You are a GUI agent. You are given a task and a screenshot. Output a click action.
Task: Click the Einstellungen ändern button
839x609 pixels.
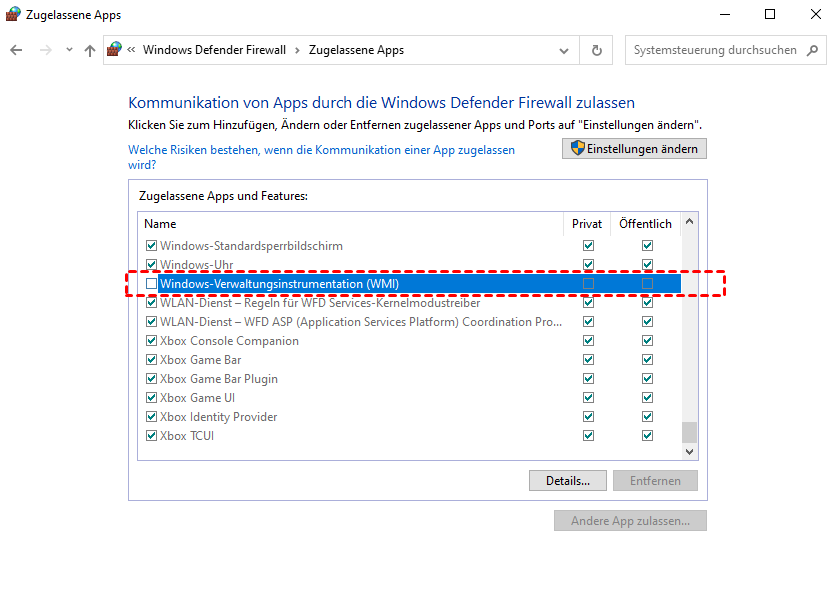pos(634,148)
